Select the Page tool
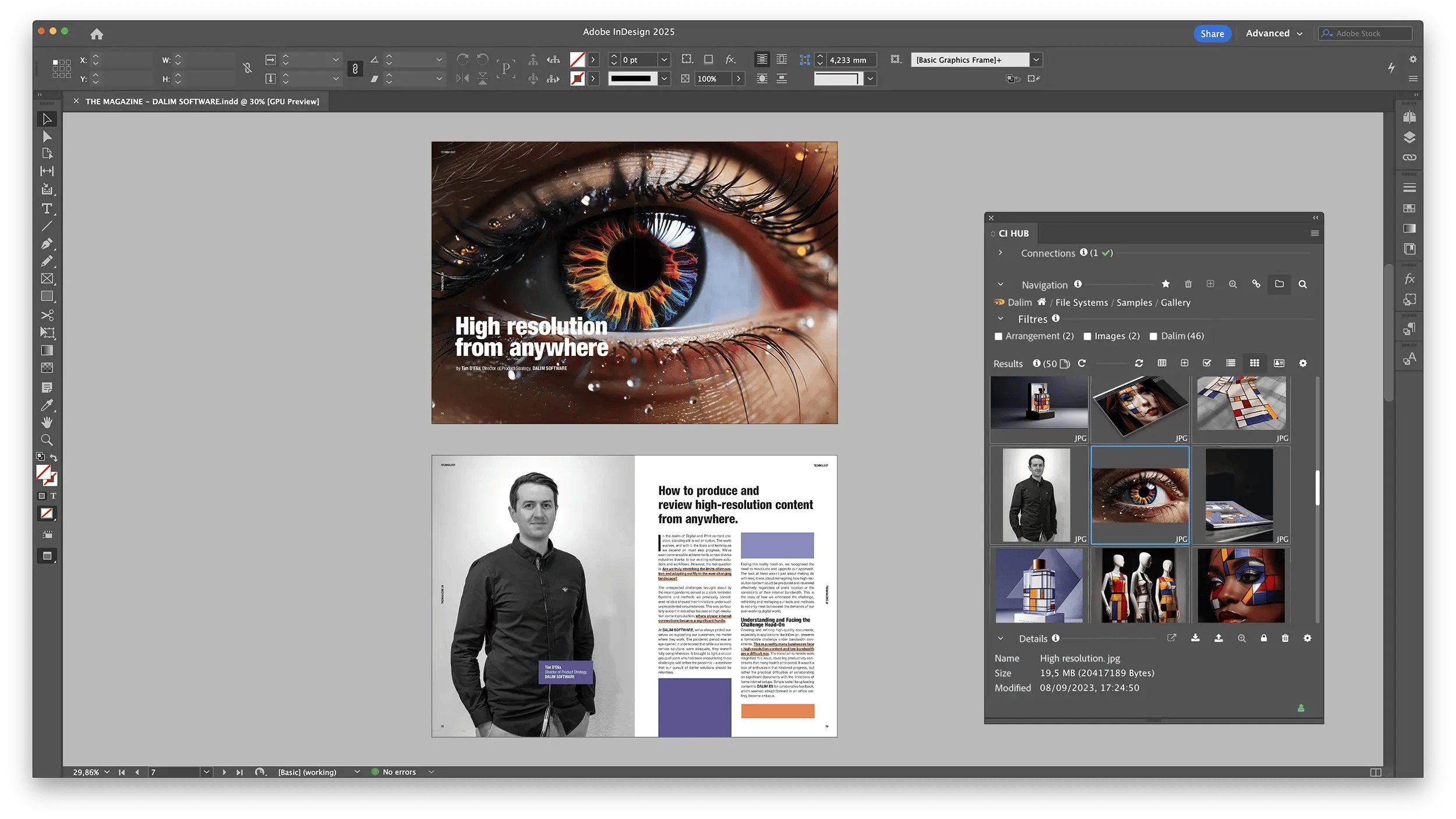The height and width of the screenshot is (819, 1456). tap(47, 154)
